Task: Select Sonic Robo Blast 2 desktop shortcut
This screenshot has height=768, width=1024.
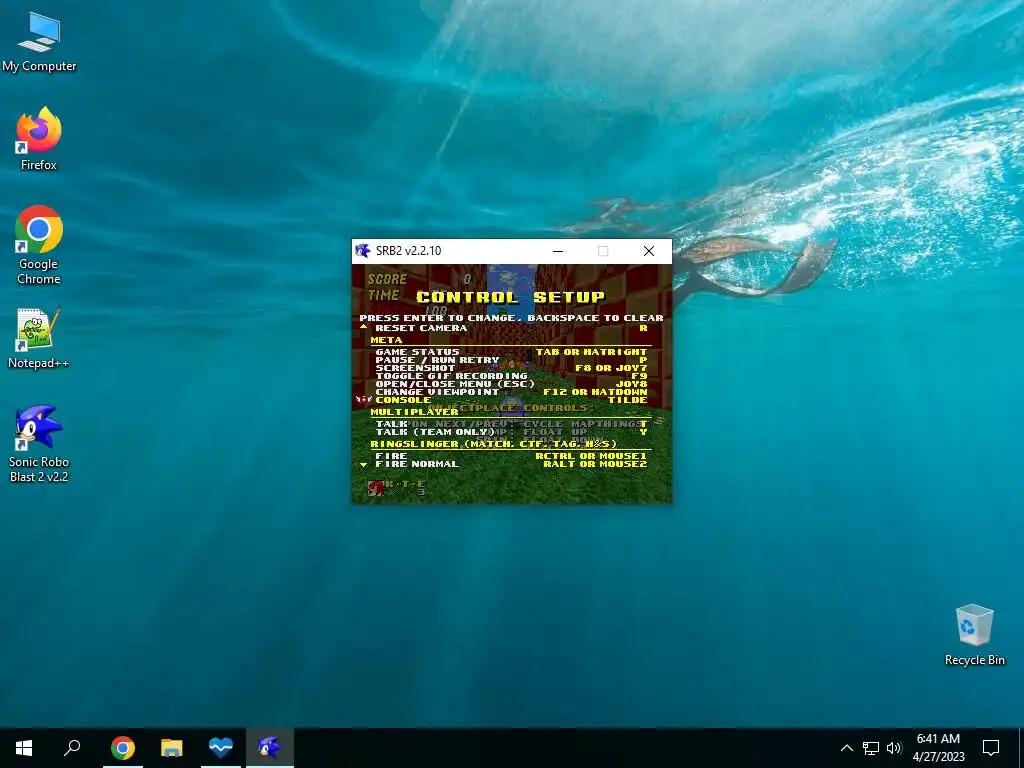Action: [x=39, y=444]
